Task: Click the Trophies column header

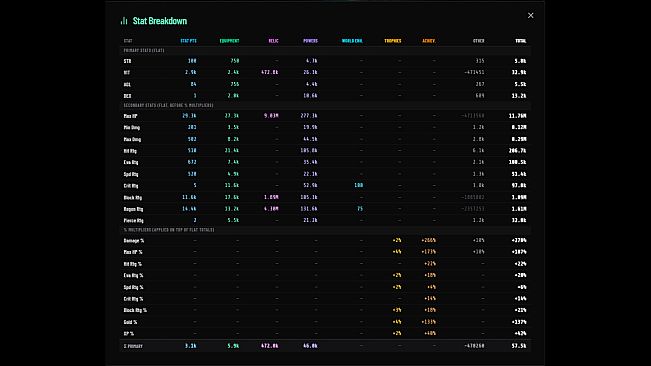Action: (x=393, y=41)
